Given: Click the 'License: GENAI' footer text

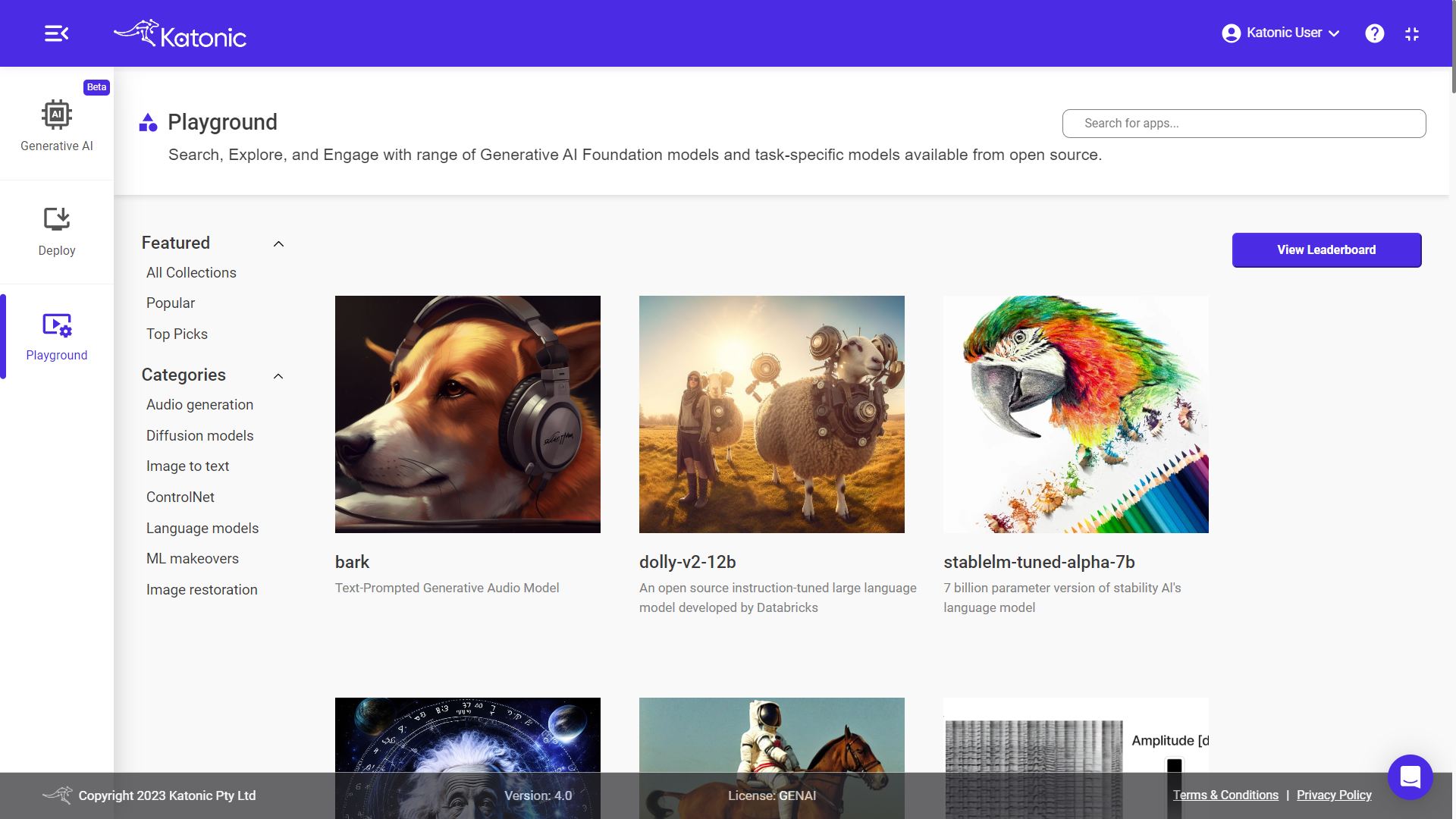Looking at the screenshot, I should 772,795.
